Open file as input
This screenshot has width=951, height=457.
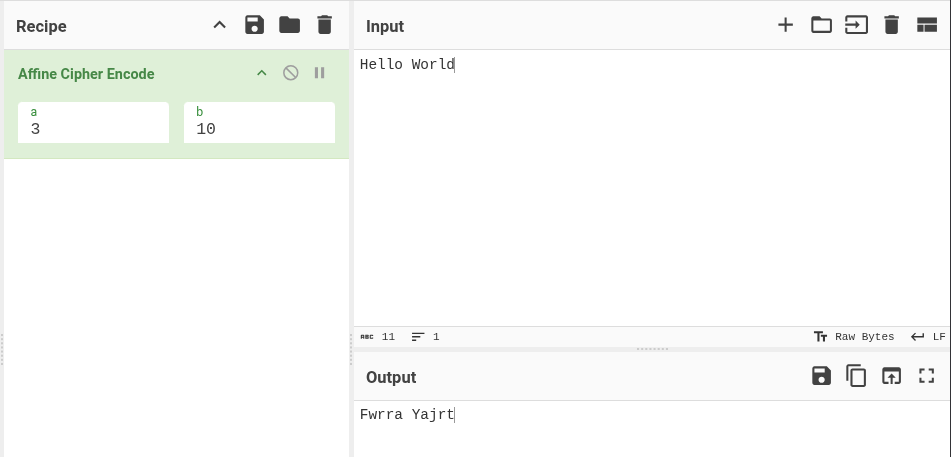click(856, 25)
